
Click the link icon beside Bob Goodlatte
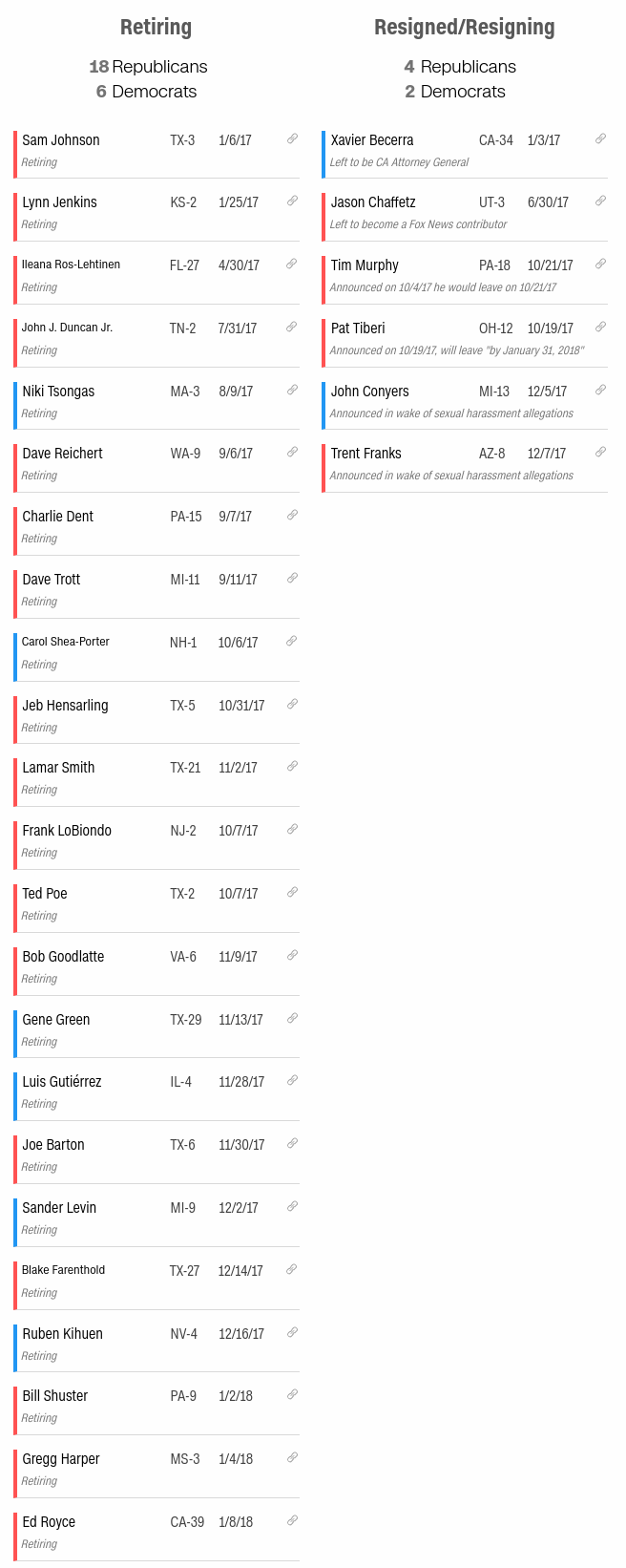click(292, 955)
